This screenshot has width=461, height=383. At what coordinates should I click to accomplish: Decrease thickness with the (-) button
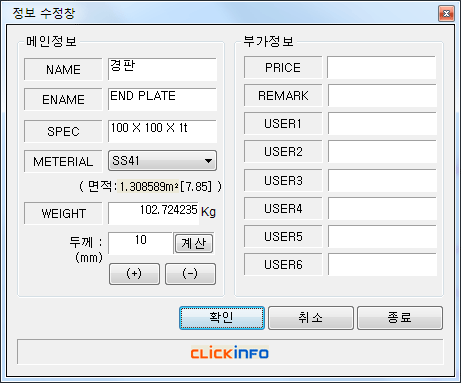pos(190,274)
